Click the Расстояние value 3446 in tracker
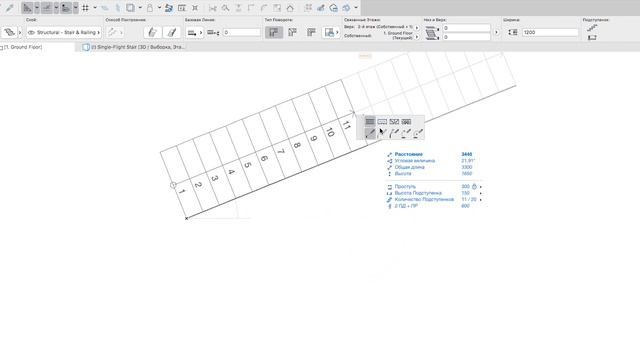 point(467,154)
